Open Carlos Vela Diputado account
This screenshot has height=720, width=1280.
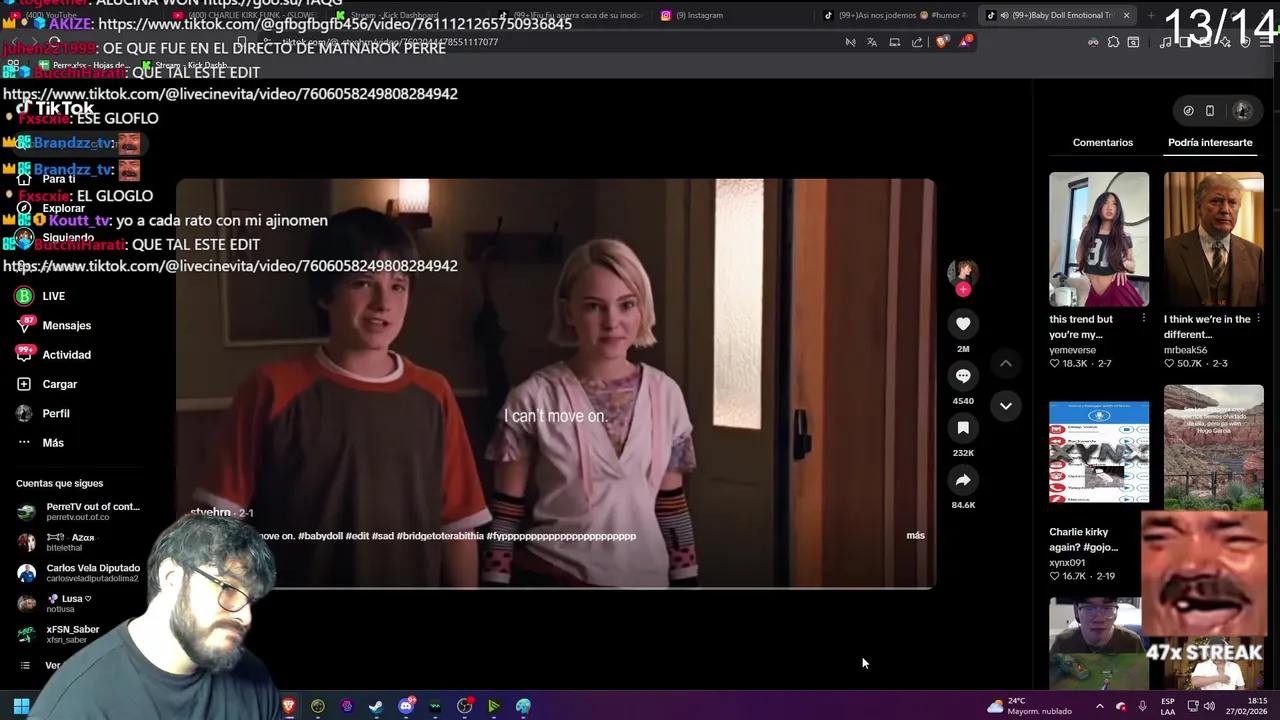pyautogui.click(x=80, y=573)
